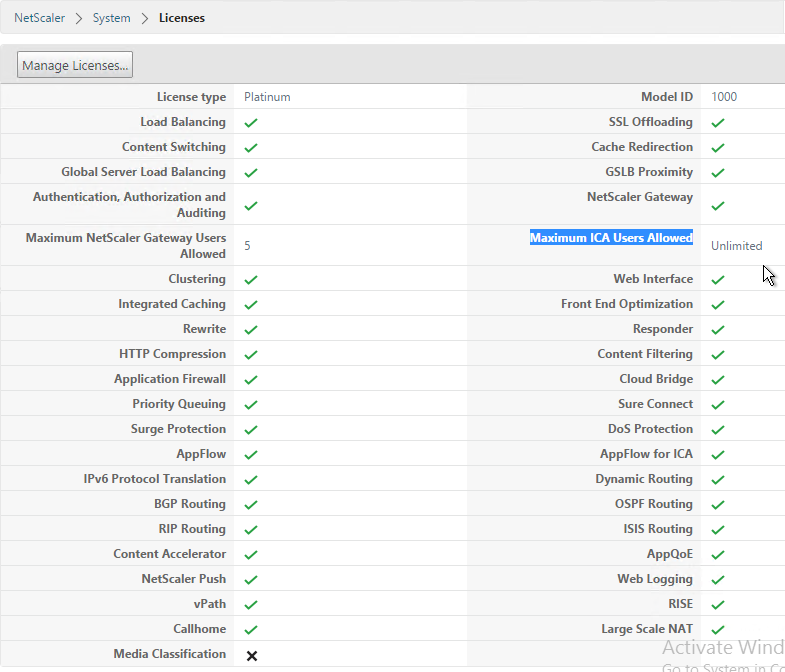The width and height of the screenshot is (785, 672).
Task: Click the RIP Routing checkmark
Action: point(251,530)
